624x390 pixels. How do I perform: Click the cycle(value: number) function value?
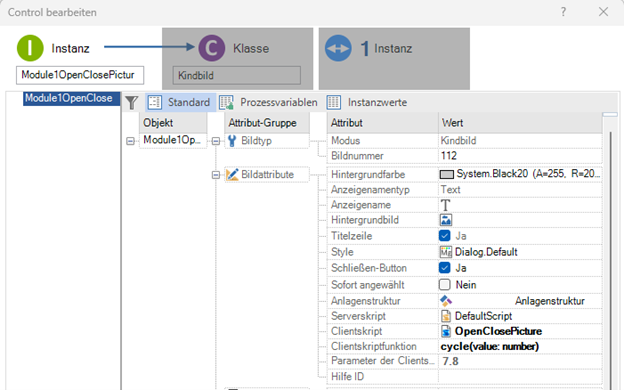pyautogui.click(x=489, y=346)
